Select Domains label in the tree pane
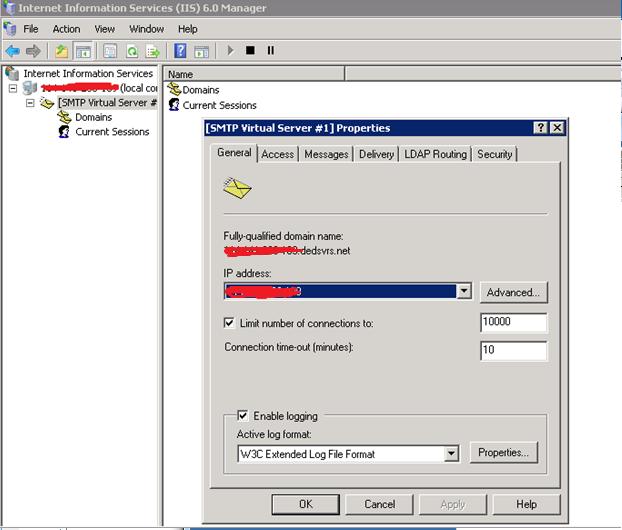 (94, 117)
